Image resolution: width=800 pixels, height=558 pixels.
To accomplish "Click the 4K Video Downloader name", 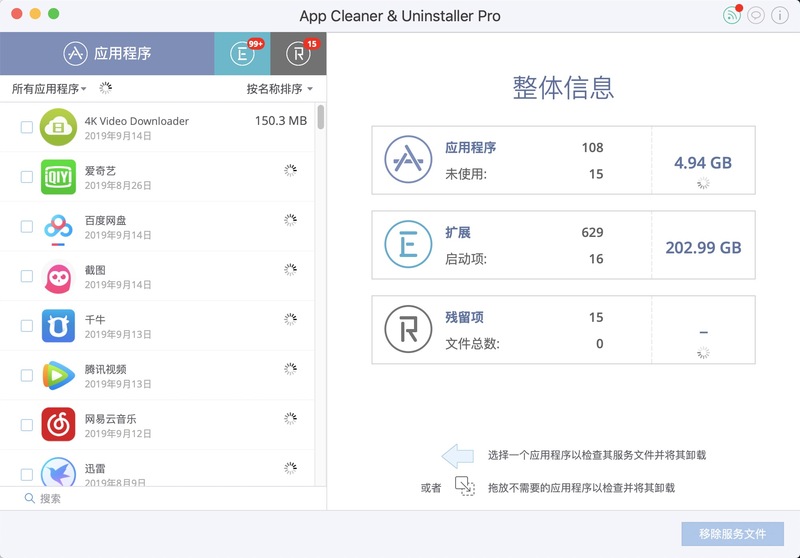I will tap(137, 121).
